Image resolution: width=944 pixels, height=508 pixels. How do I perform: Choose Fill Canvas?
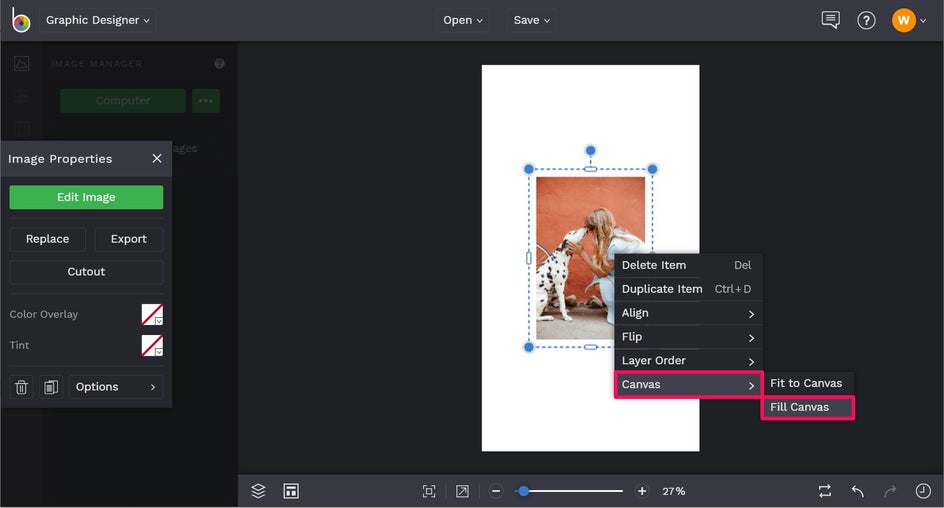point(807,407)
